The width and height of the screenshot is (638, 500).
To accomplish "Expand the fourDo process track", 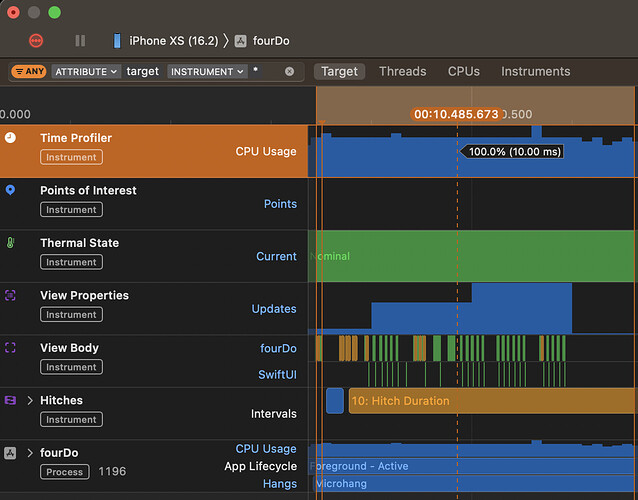I will [30, 453].
